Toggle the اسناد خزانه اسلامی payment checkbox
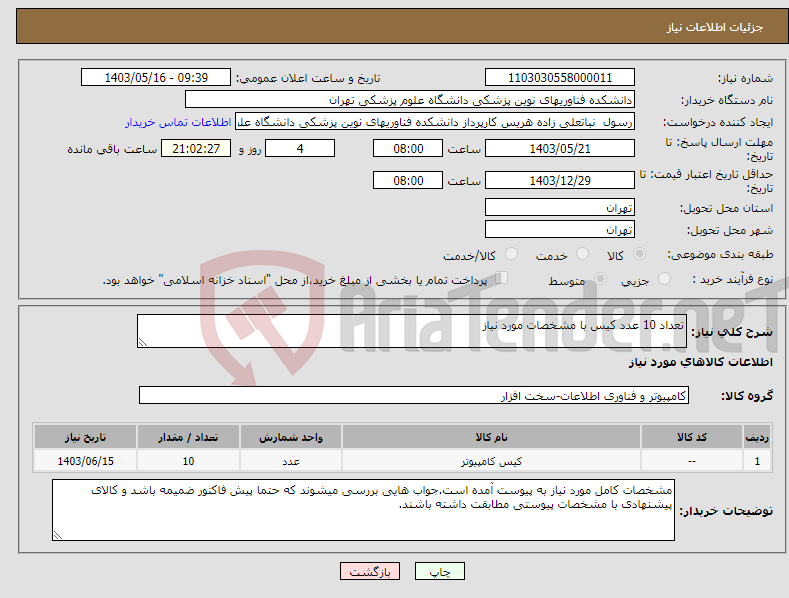The width and height of the screenshot is (789, 598). 502,277
